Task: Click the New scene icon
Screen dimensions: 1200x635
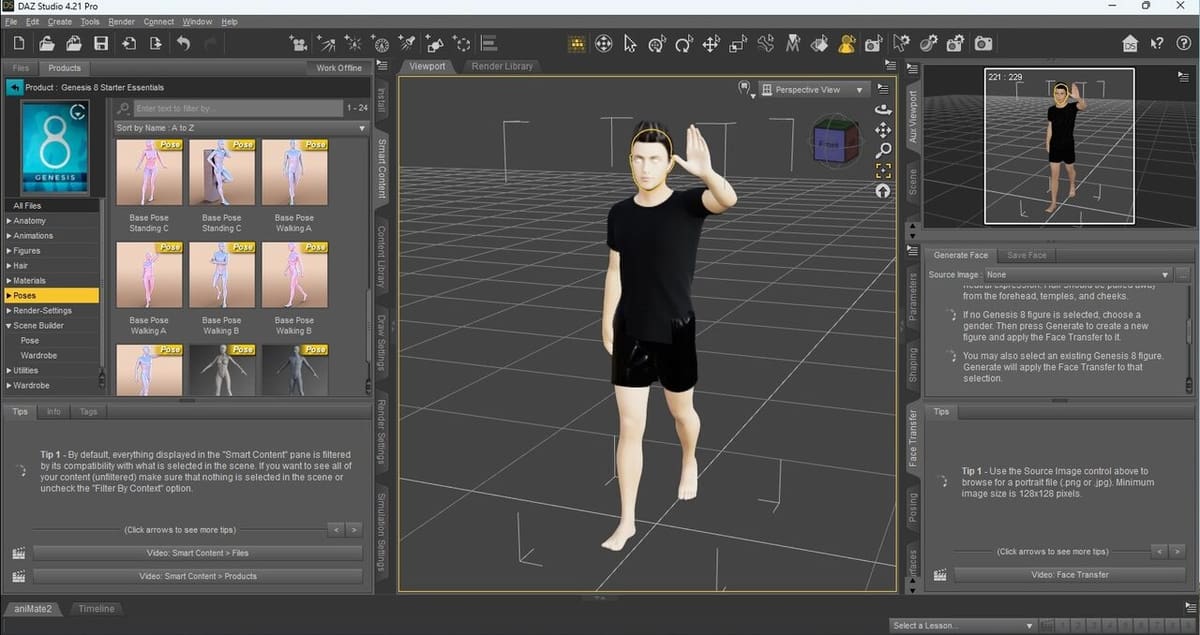Action: tap(19, 43)
